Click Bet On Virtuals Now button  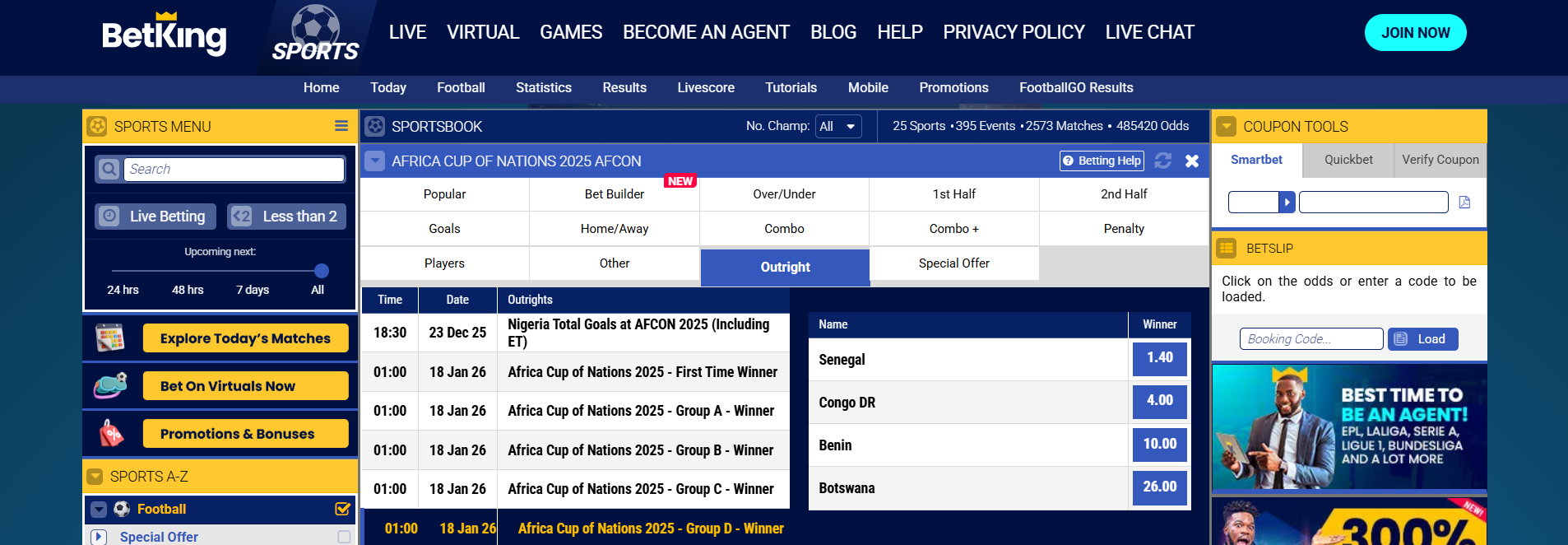[245, 386]
